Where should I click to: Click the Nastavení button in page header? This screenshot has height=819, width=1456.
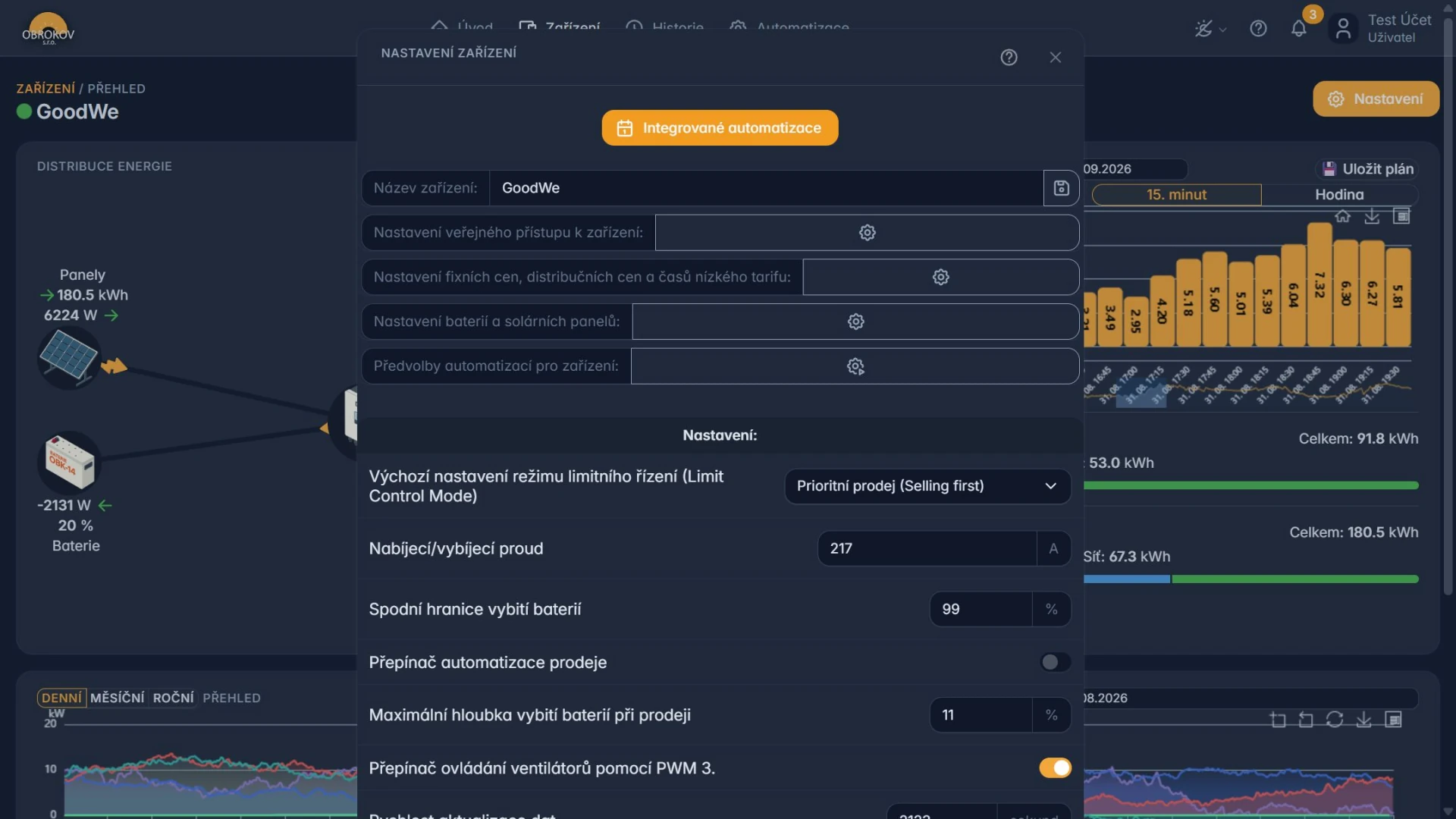[1376, 99]
